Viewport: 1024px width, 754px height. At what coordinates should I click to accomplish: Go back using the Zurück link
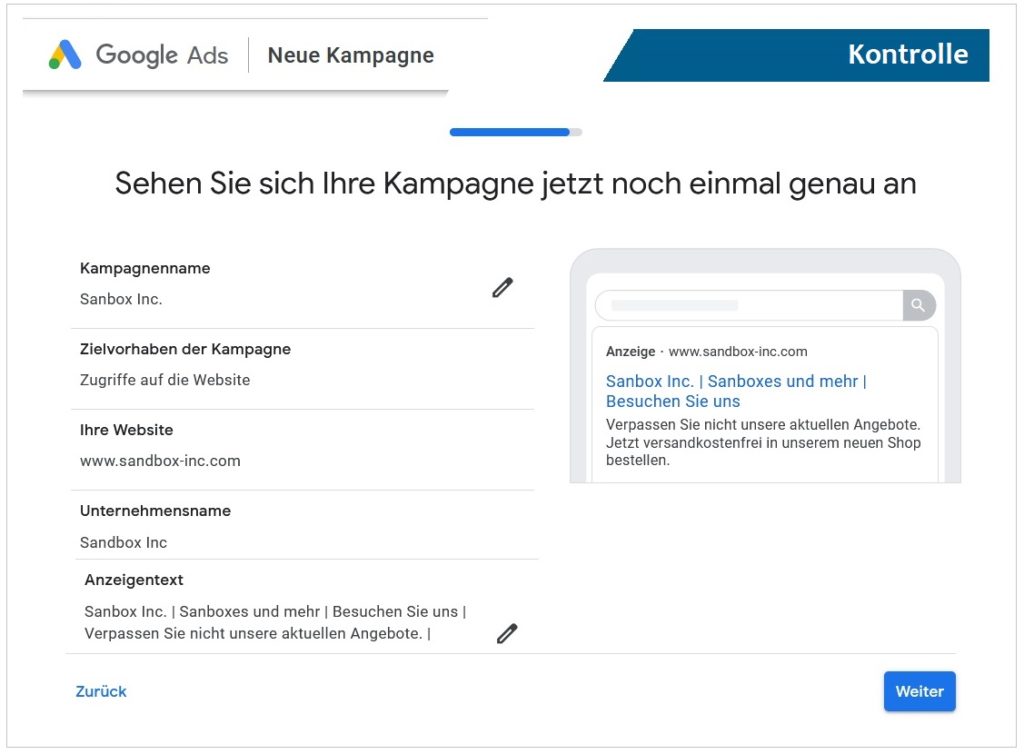[101, 691]
